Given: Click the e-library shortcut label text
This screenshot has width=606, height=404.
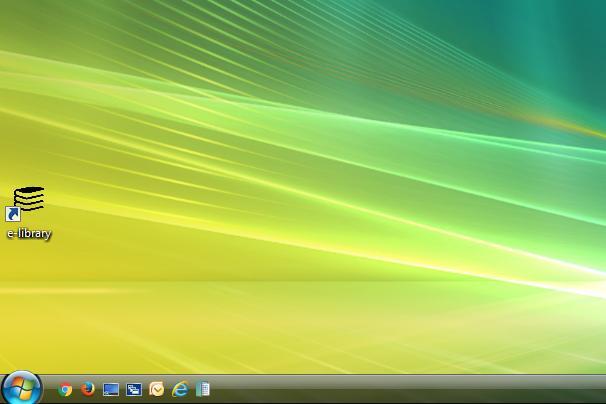Looking at the screenshot, I should click(29, 234).
